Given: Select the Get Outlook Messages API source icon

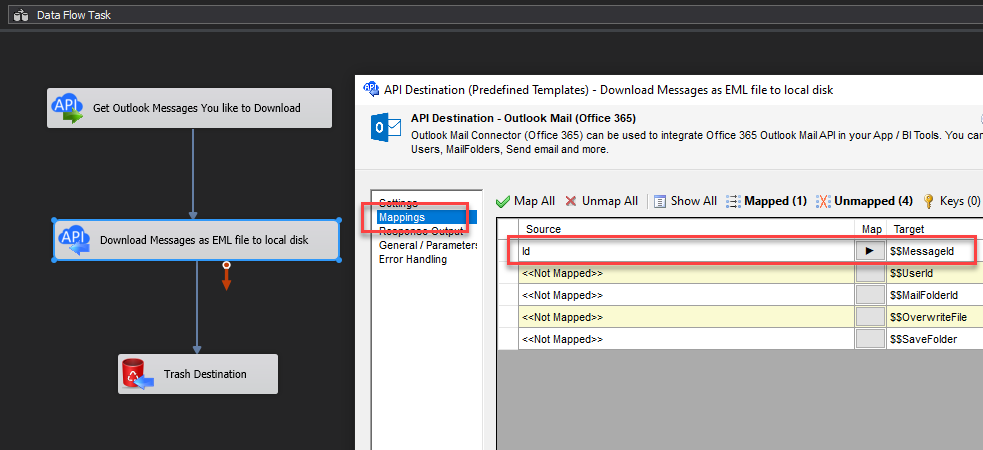Looking at the screenshot, I should [x=68, y=108].
